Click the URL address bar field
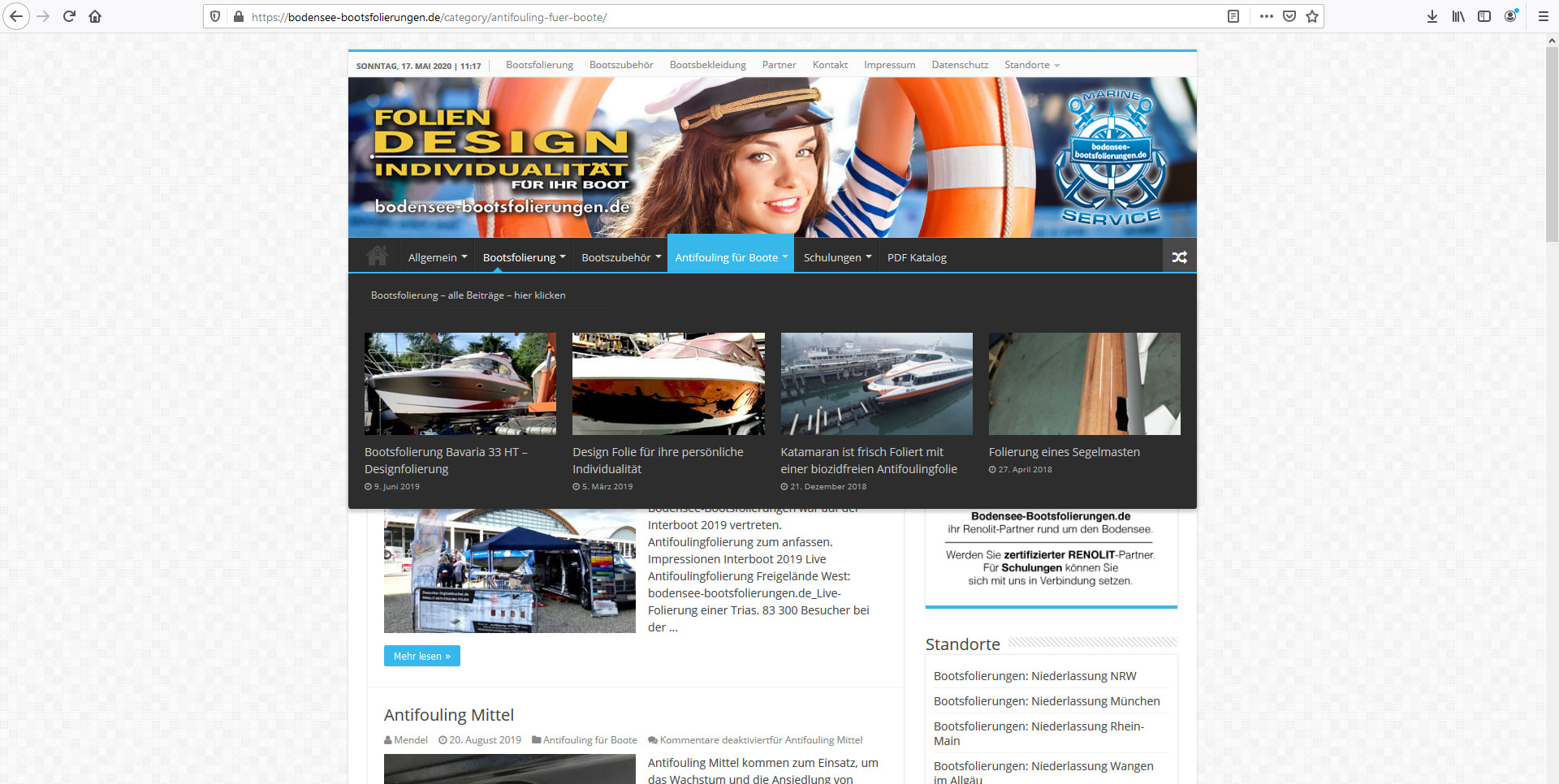1559x784 pixels. click(x=731, y=17)
